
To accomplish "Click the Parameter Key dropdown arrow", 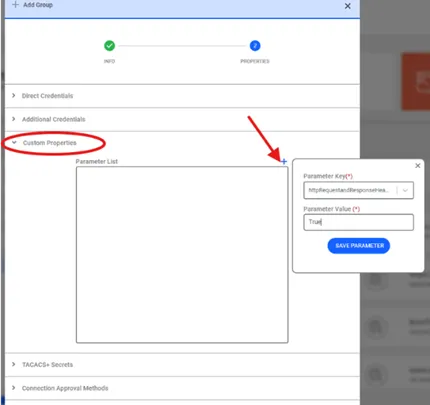I will (x=405, y=190).
